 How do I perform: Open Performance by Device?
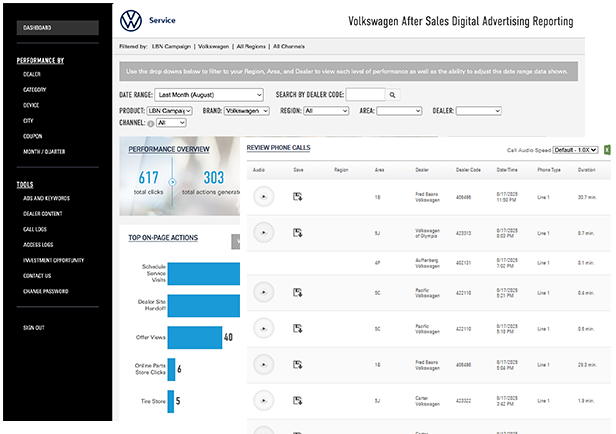coord(31,105)
